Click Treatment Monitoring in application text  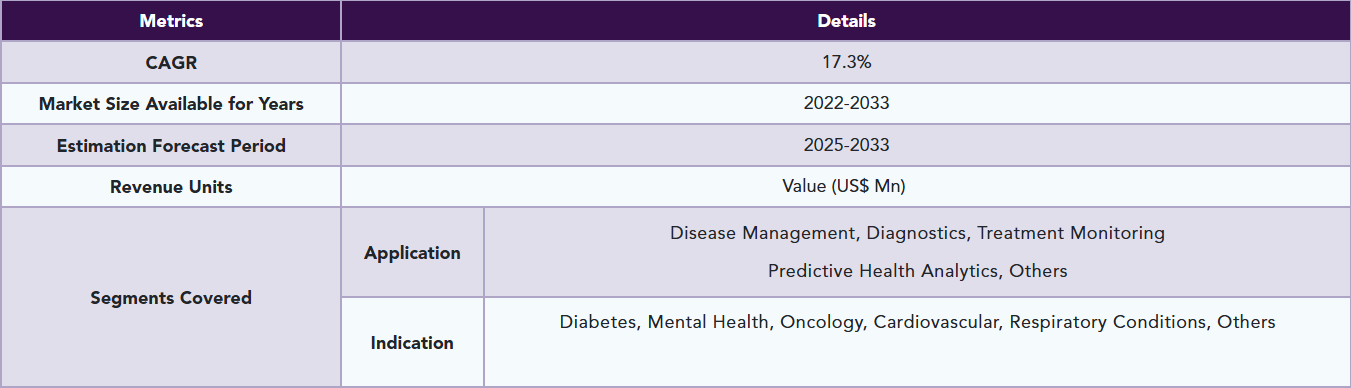point(1071,233)
